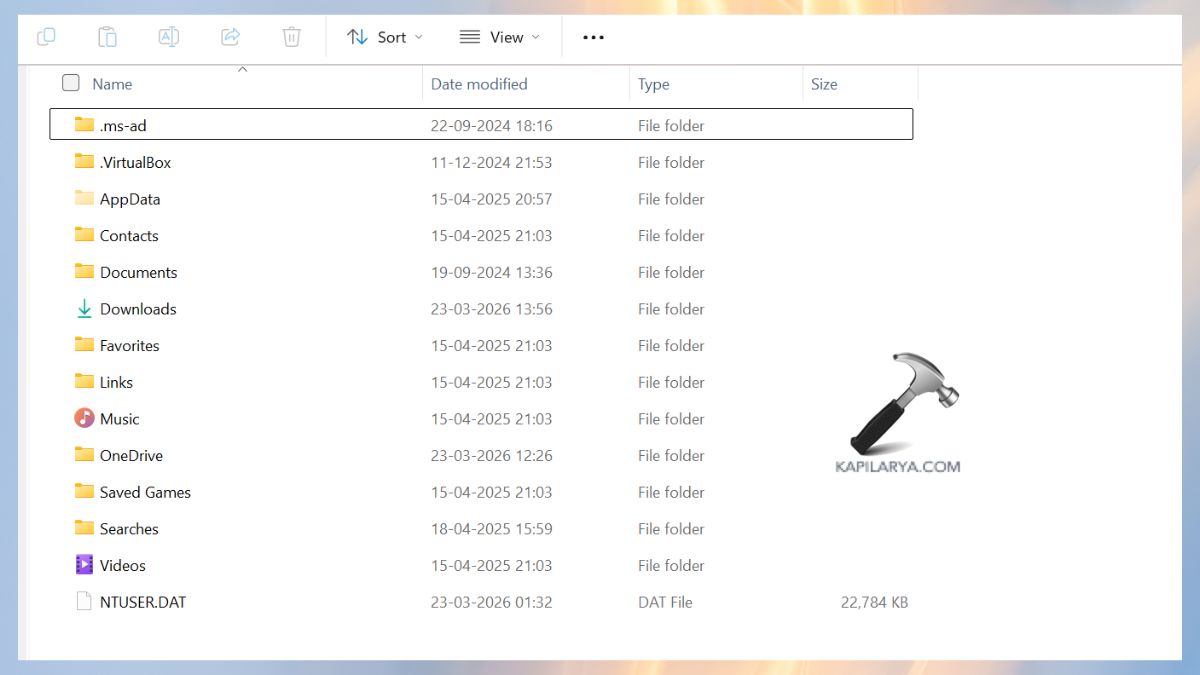
Task: Click the Type column header
Action: point(653,84)
